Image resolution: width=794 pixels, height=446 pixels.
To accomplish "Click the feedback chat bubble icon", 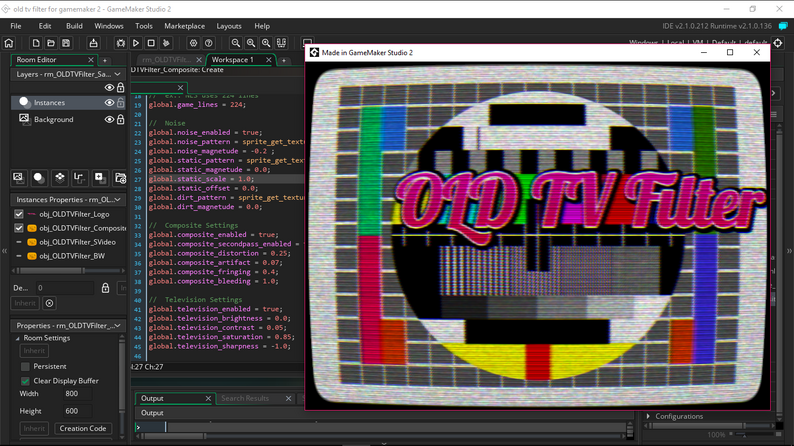I will (783, 26).
